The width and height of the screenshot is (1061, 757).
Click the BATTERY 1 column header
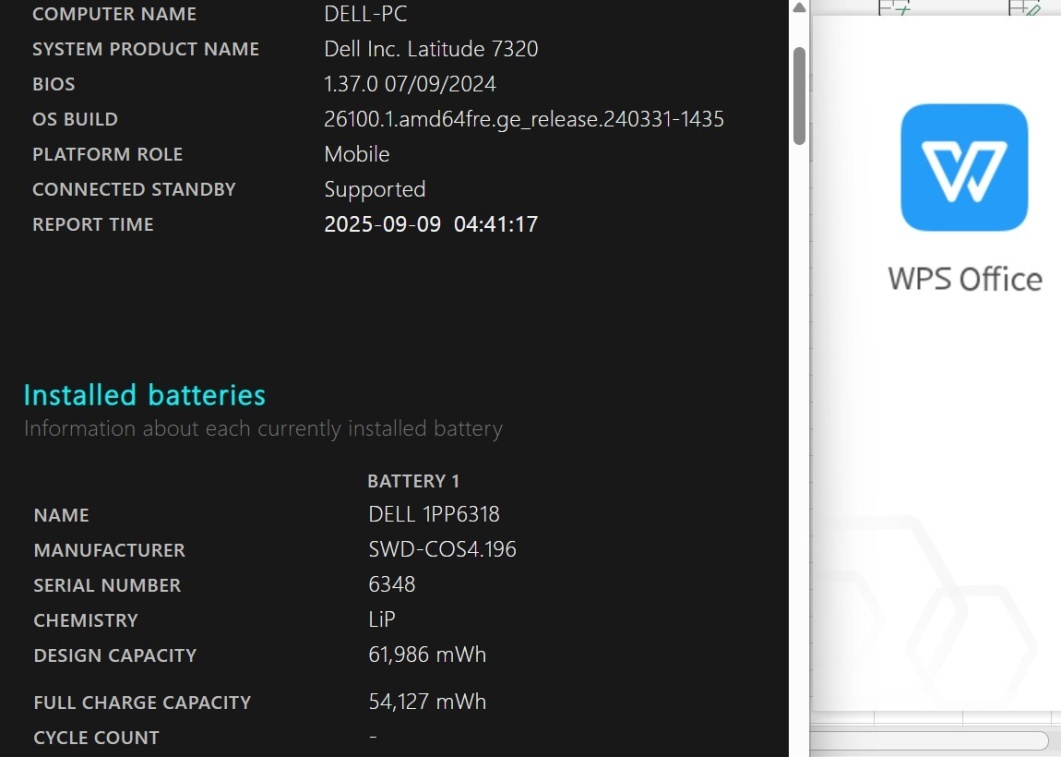413,482
